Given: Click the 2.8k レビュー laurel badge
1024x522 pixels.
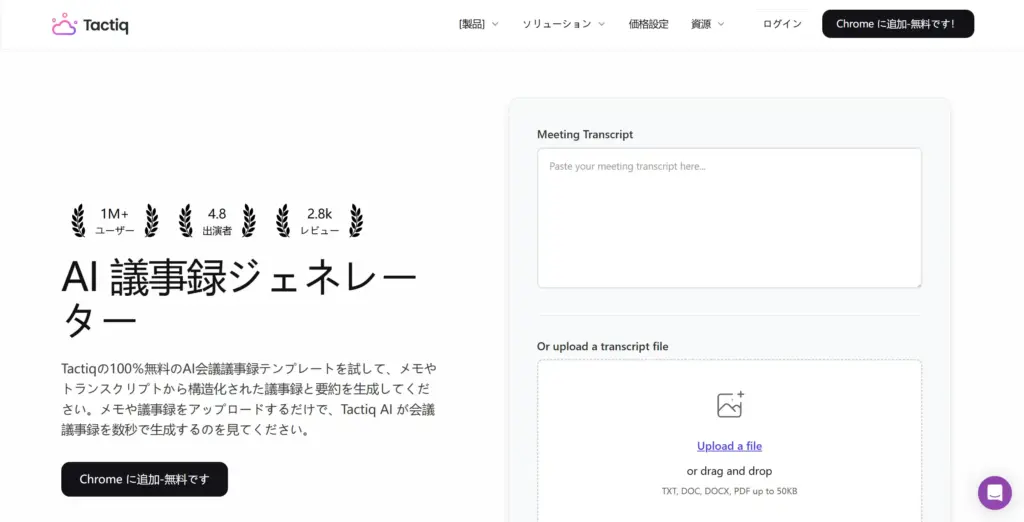Looking at the screenshot, I should pyautogui.click(x=319, y=221).
